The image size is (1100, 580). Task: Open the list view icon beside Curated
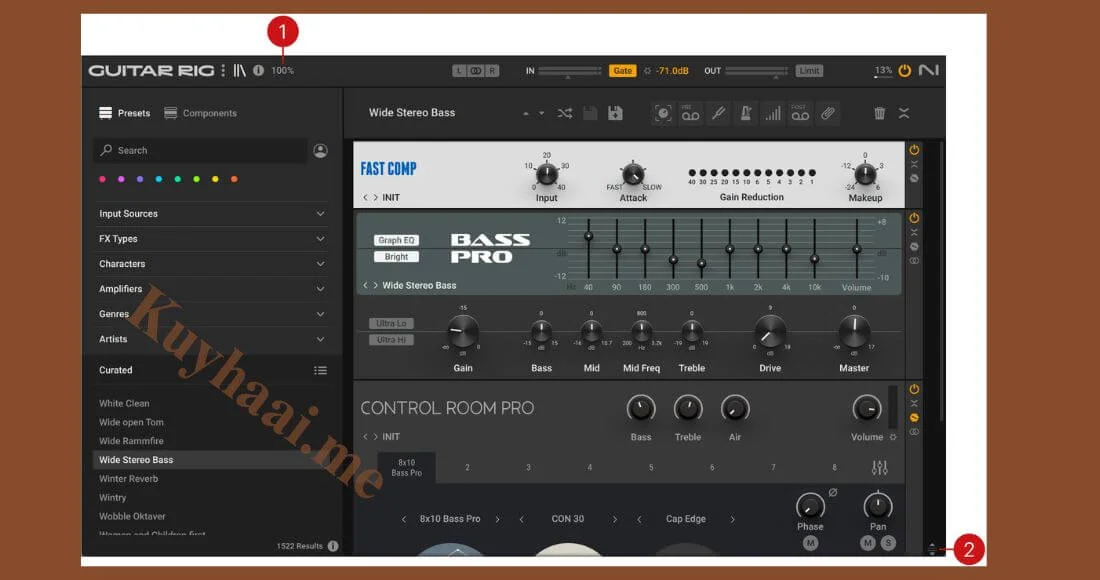(x=321, y=370)
